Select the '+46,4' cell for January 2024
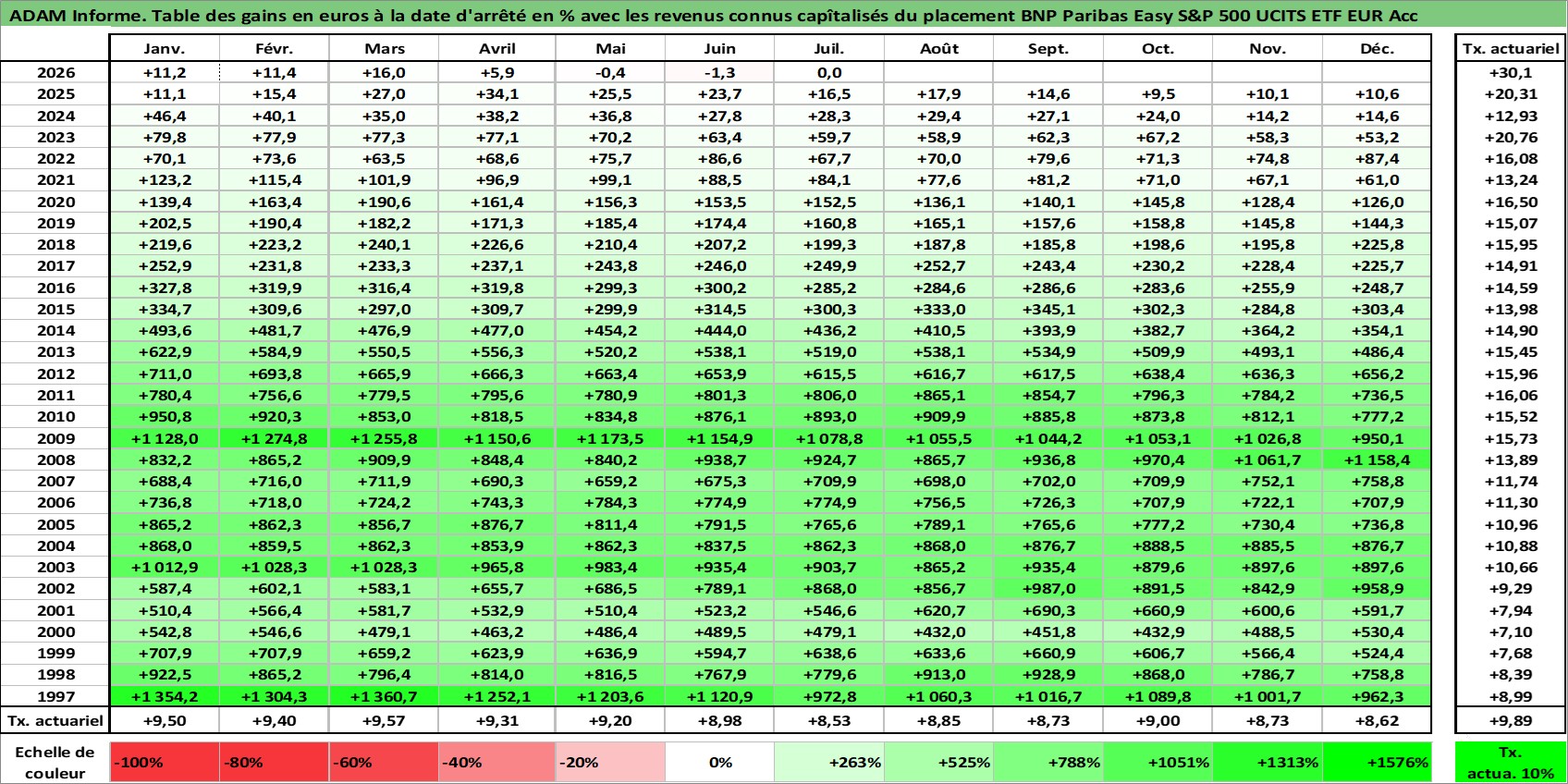Viewport: 1568px width, 784px height. coord(165,116)
